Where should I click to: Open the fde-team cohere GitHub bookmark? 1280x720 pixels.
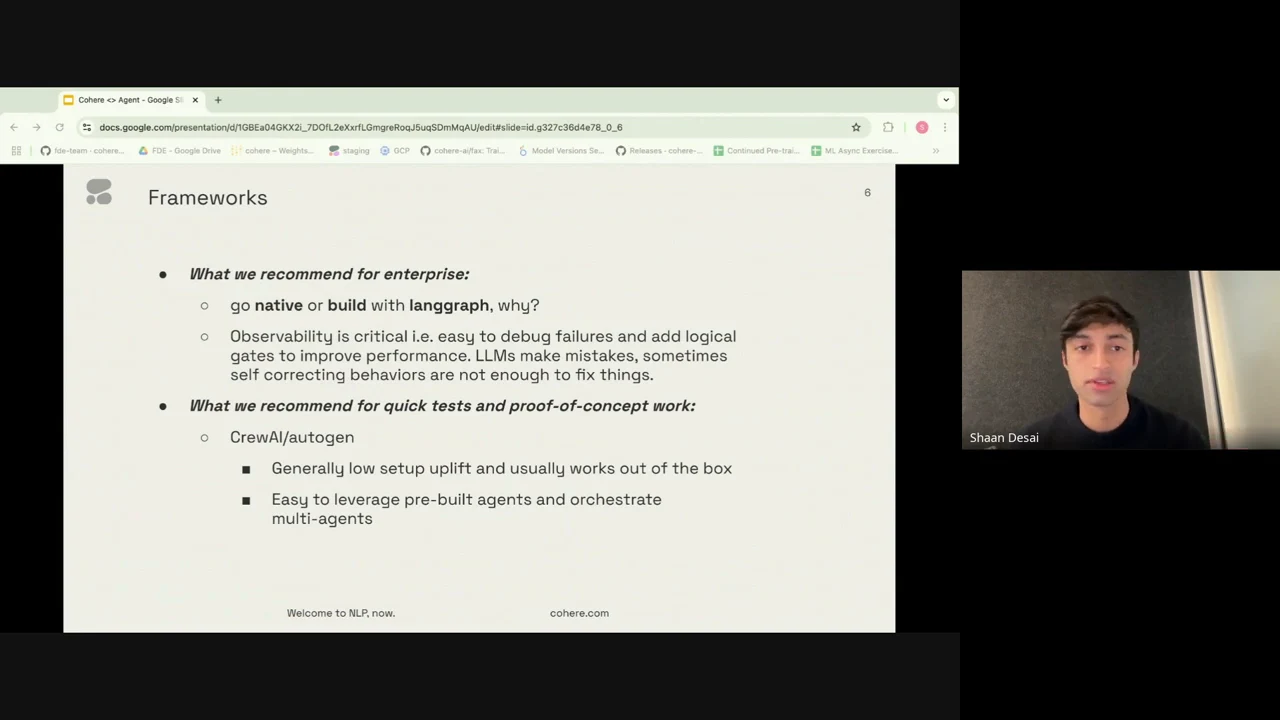pyautogui.click(x=82, y=151)
